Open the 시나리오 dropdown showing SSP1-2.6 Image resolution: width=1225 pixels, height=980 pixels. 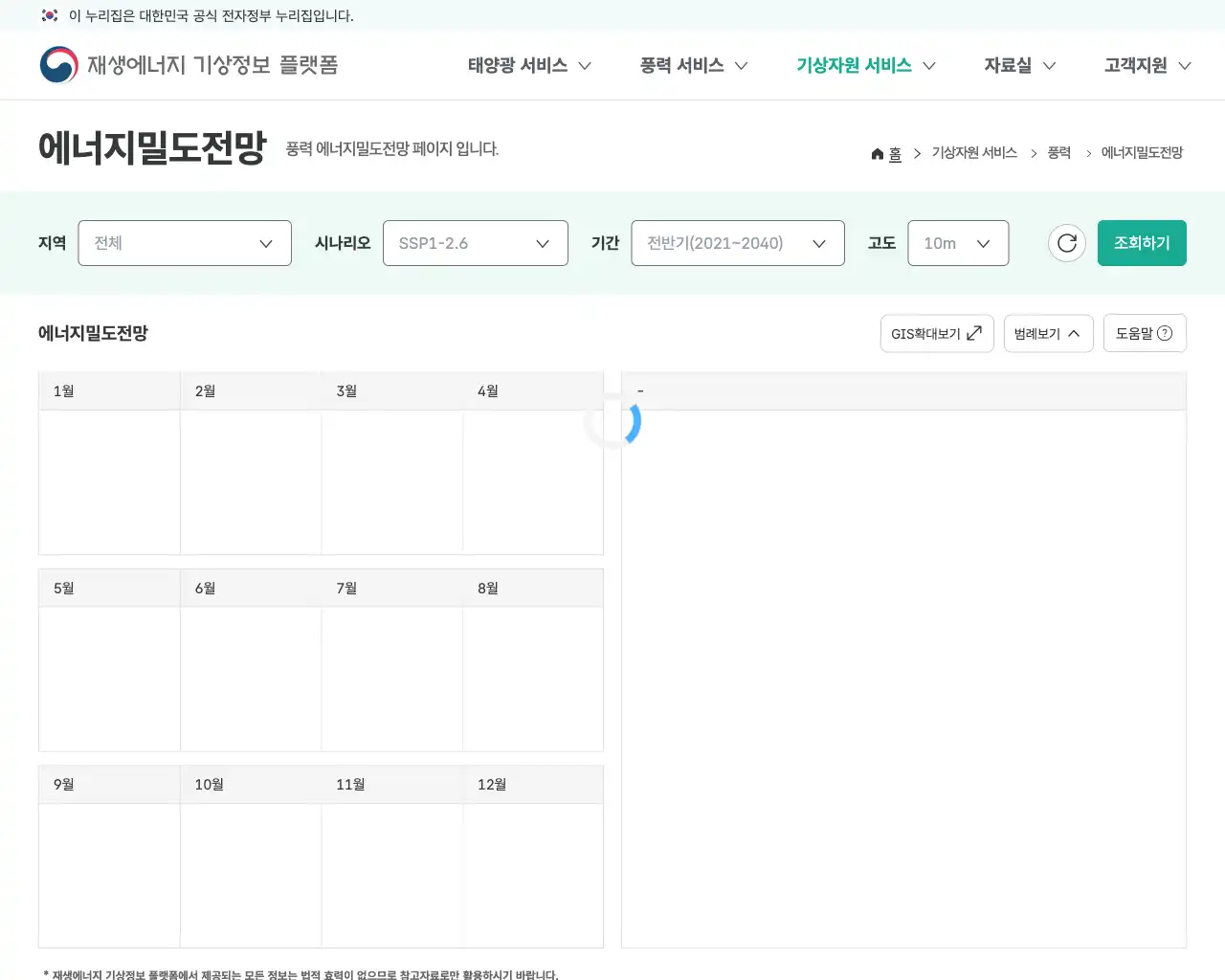pyautogui.click(x=476, y=243)
